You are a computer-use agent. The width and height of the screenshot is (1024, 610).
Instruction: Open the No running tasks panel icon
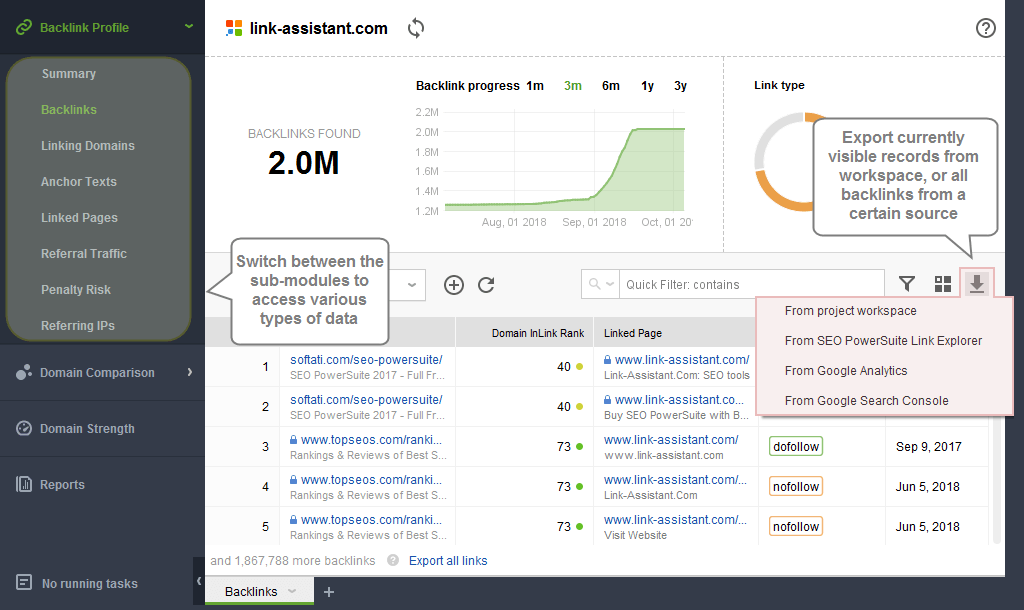pos(24,583)
